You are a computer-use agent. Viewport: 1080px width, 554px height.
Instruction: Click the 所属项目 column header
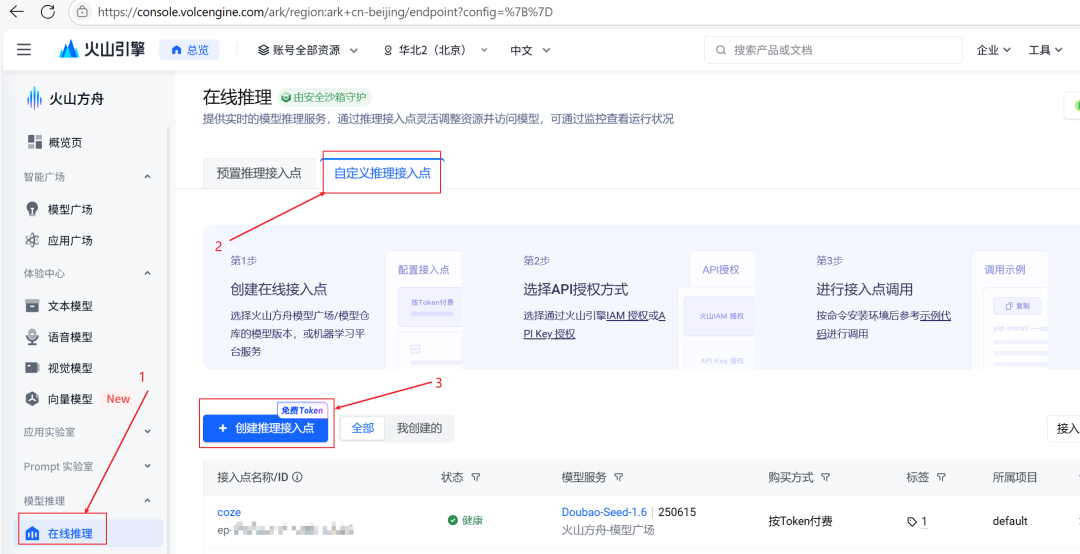1015,478
